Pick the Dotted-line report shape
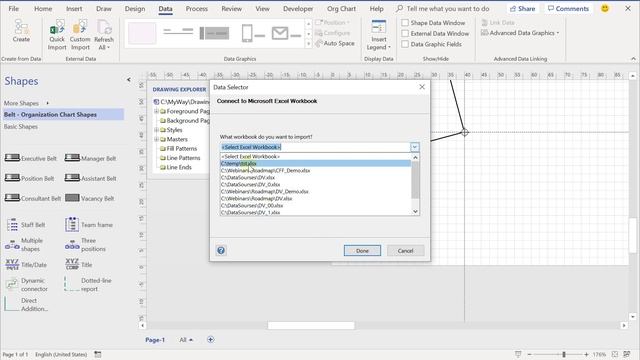The image size is (640, 360). [88, 285]
